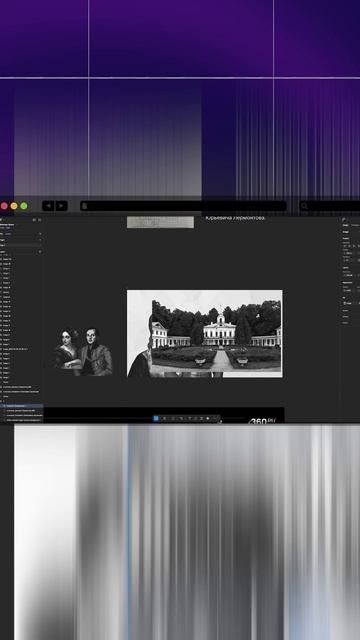Select the white text line ending in Лермонтова
The width and height of the screenshot is (360, 640).
(236, 218)
